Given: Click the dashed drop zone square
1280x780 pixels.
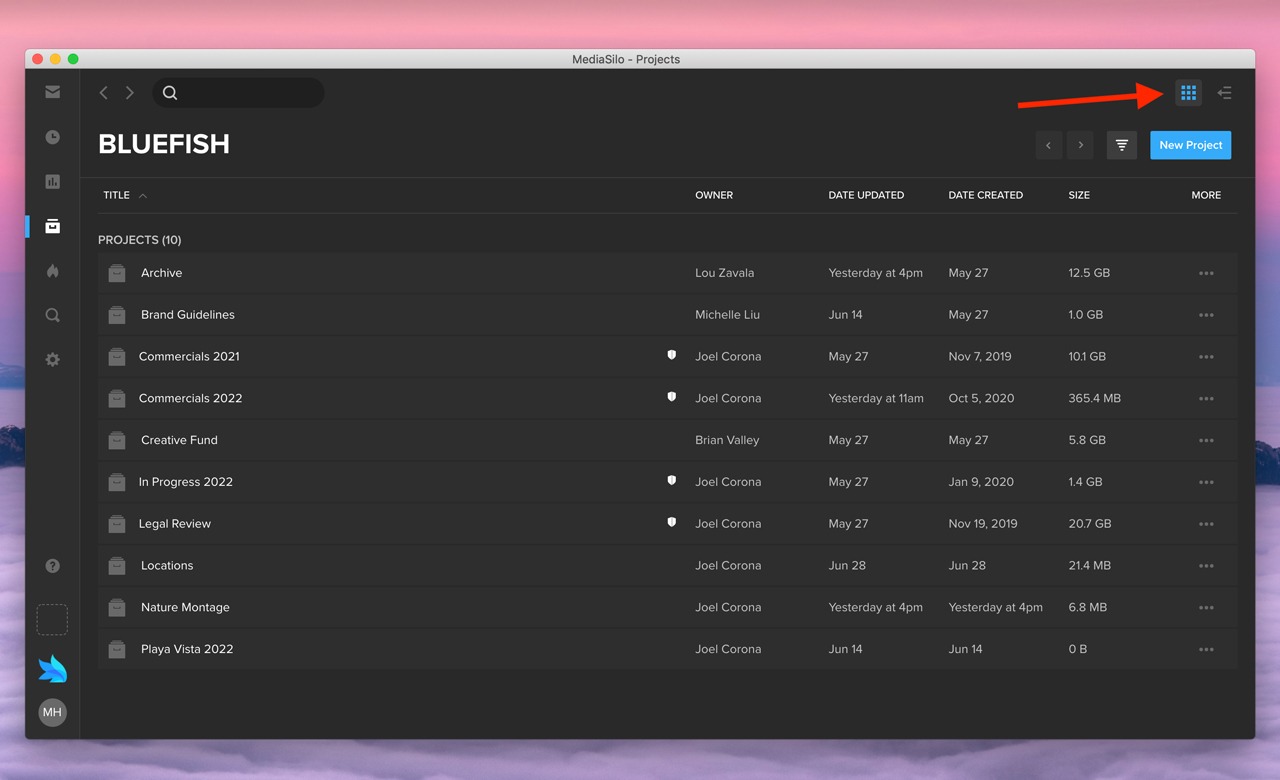Looking at the screenshot, I should [52, 619].
